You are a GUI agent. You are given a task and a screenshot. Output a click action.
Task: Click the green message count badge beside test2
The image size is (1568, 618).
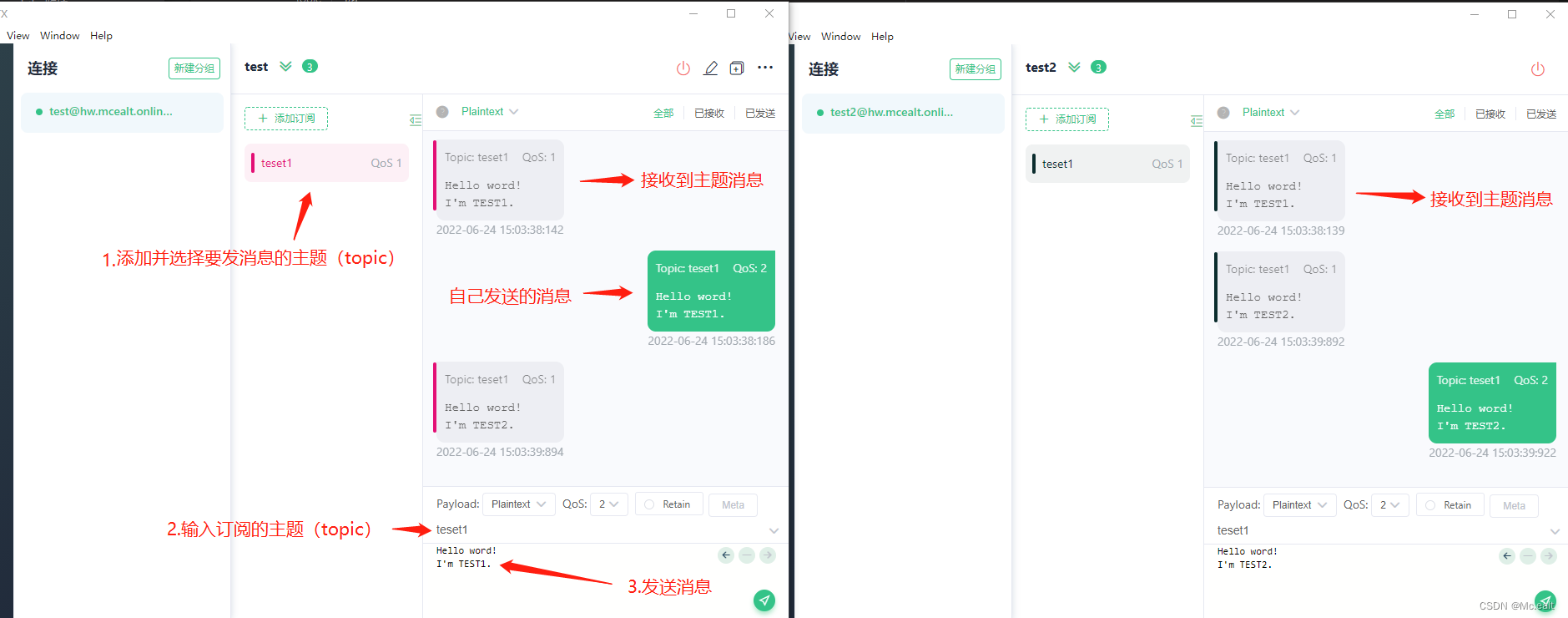click(x=1098, y=68)
